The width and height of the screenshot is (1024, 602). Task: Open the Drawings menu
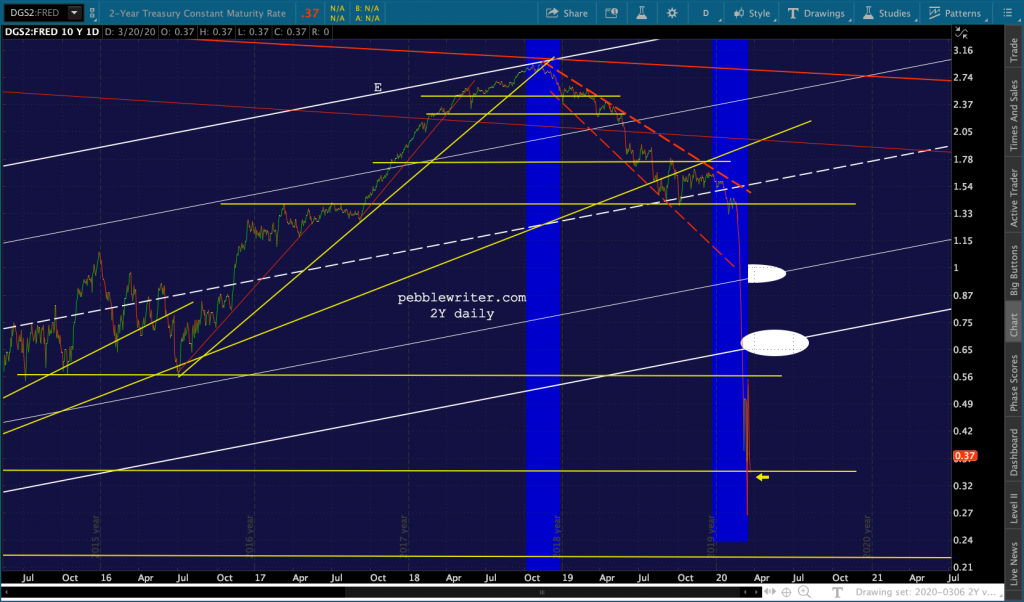coord(816,13)
